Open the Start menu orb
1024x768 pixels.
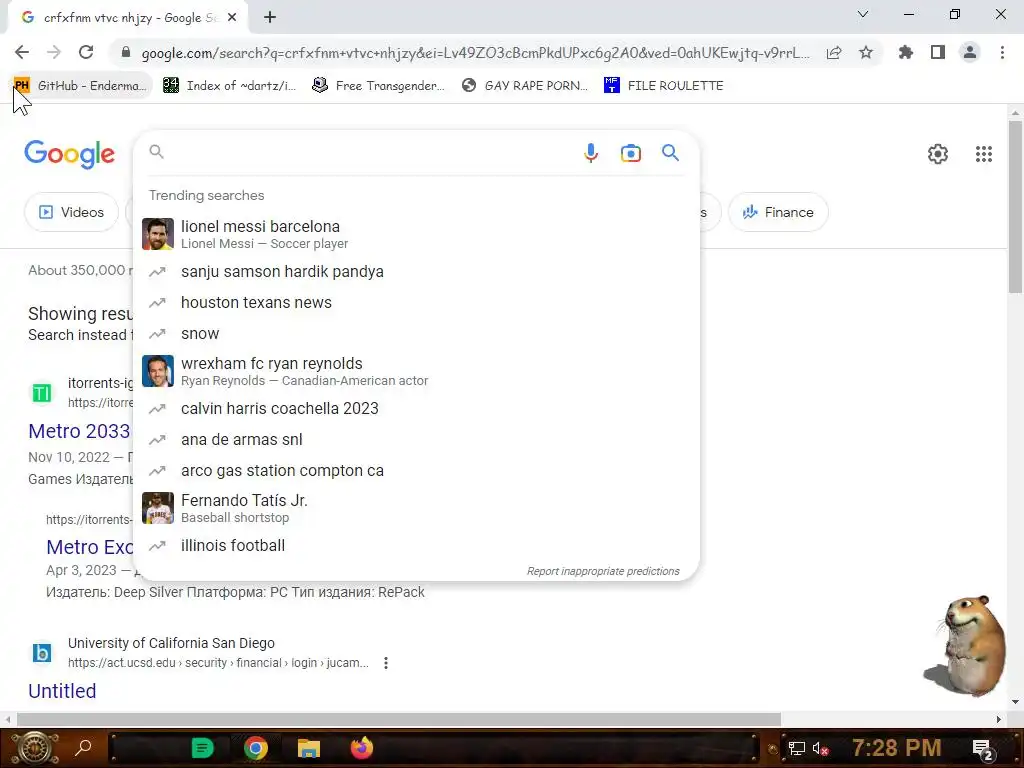tap(35, 748)
